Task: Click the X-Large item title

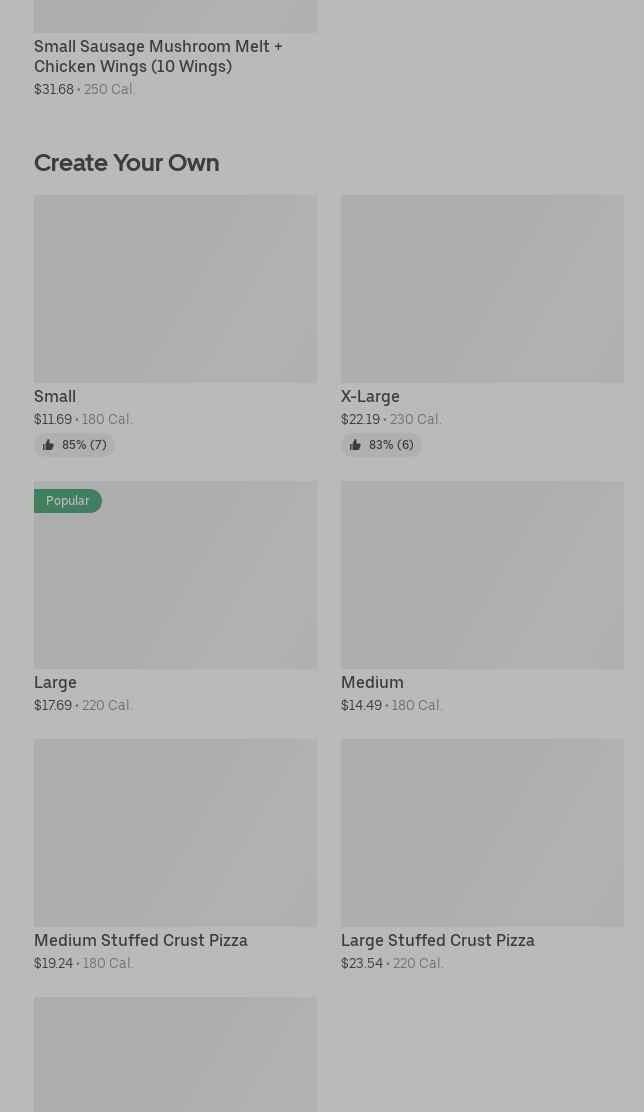Action: click(370, 396)
